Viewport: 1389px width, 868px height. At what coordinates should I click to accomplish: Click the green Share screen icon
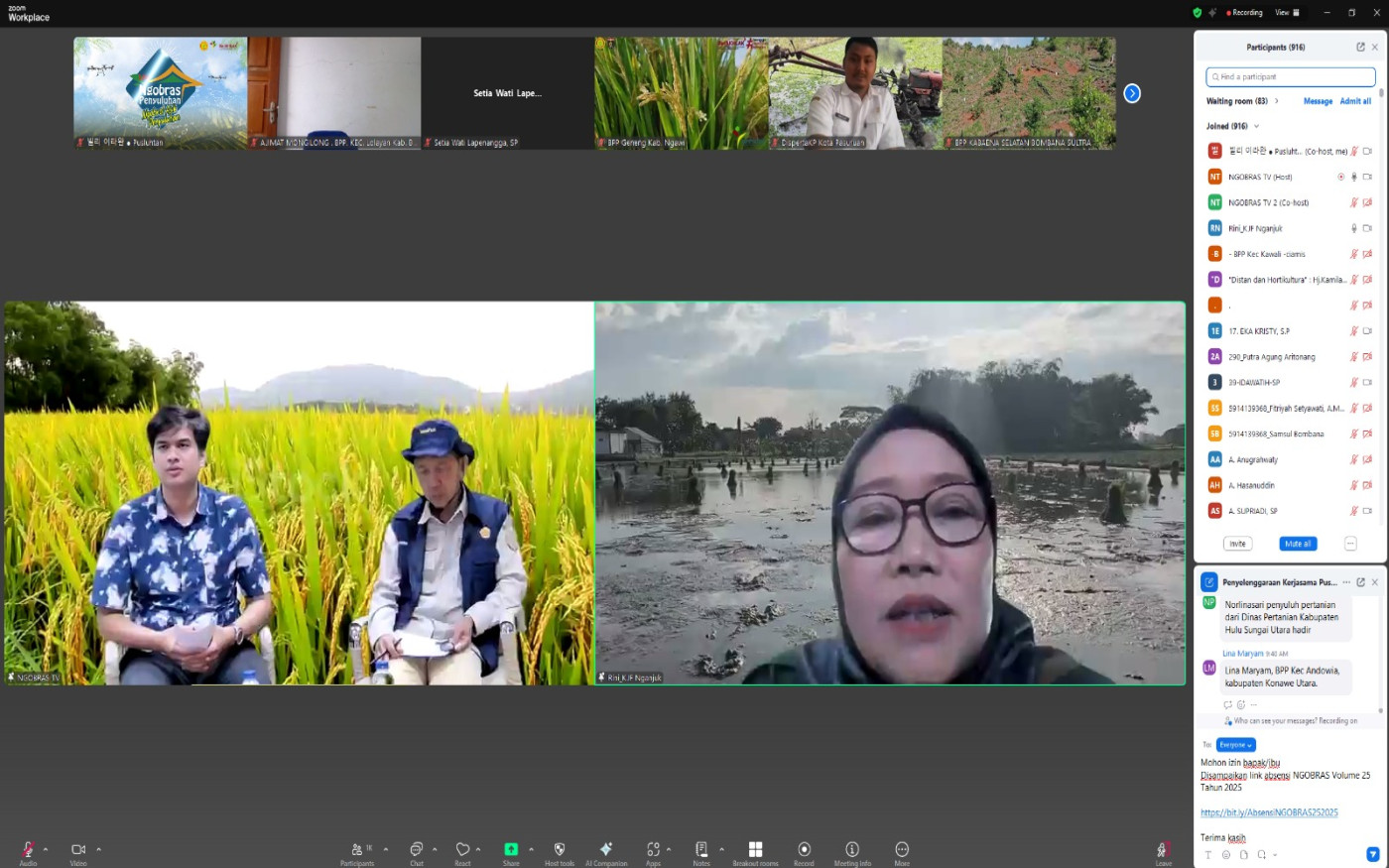(x=511, y=850)
